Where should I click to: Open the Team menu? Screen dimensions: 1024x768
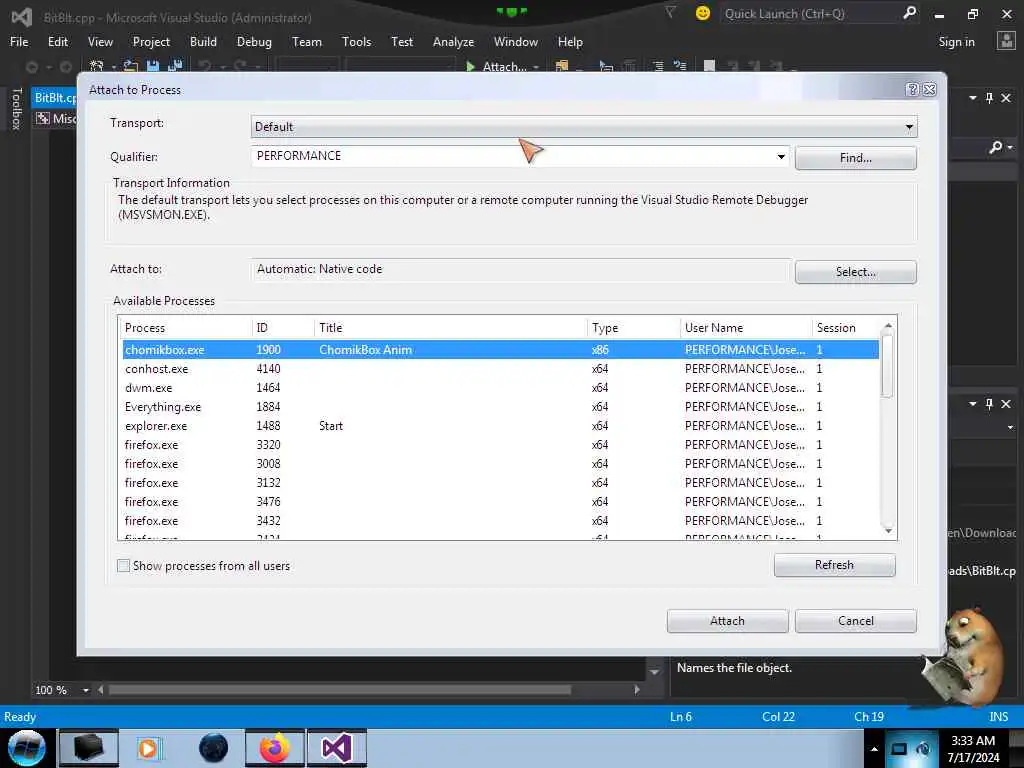click(x=306, y=42)
